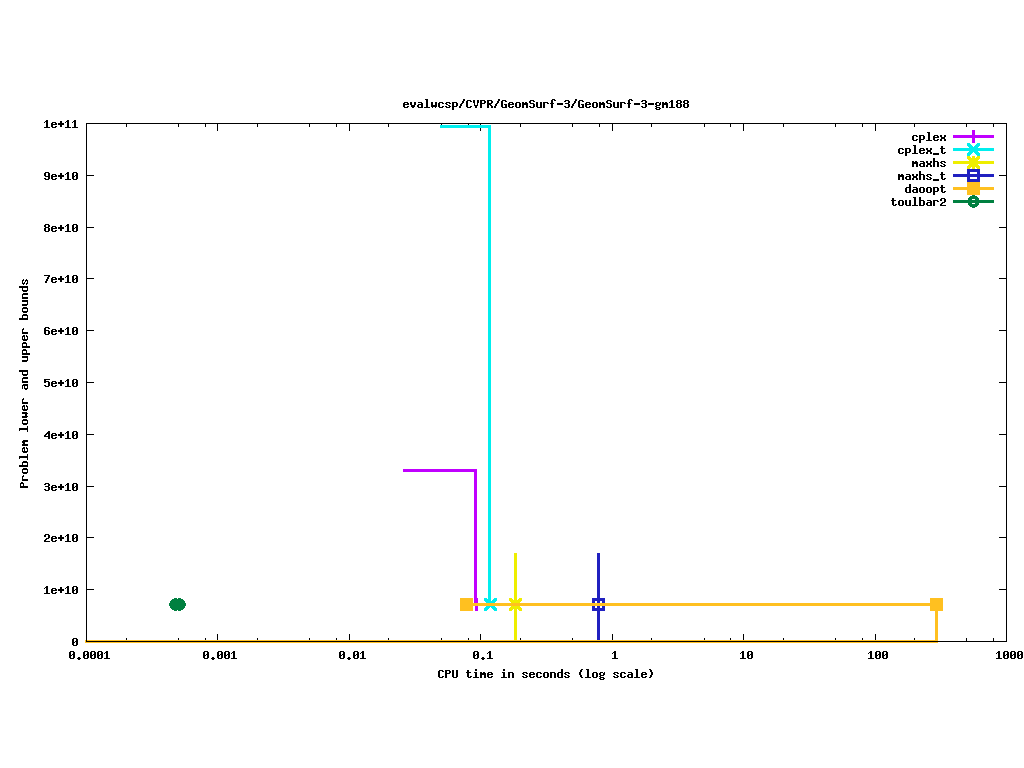Viewport: 1024px width, 768px height.
Task: Click the green circle marker in toulbar2 legend
Action: pyautogui.click(x=973, y=201)
